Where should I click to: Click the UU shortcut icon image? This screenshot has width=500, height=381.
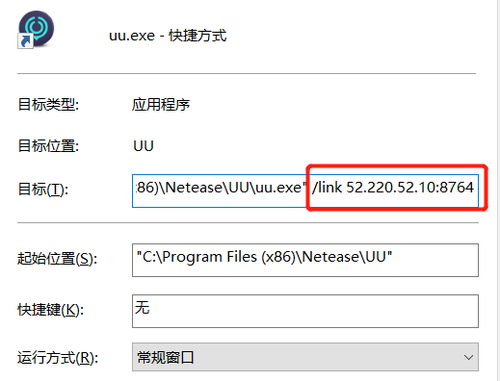36,30
